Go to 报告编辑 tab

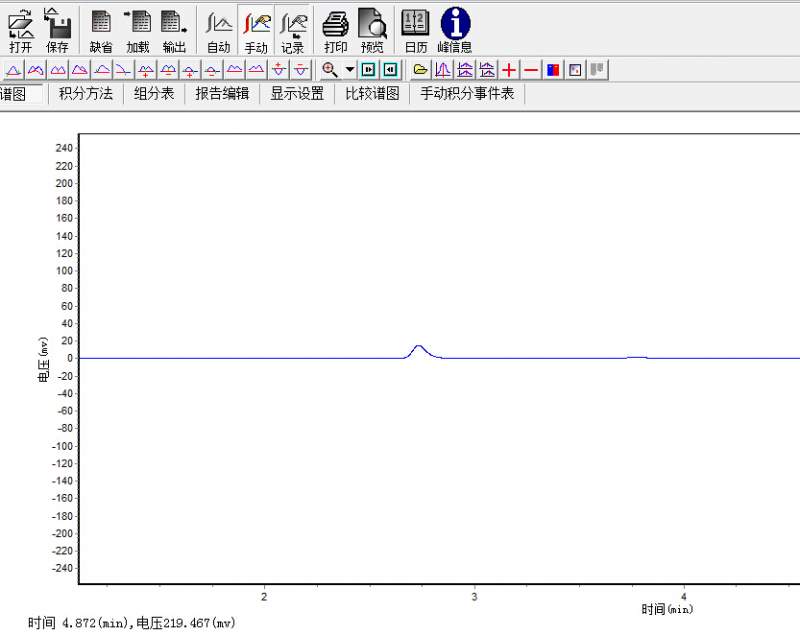tap(222, 94)
